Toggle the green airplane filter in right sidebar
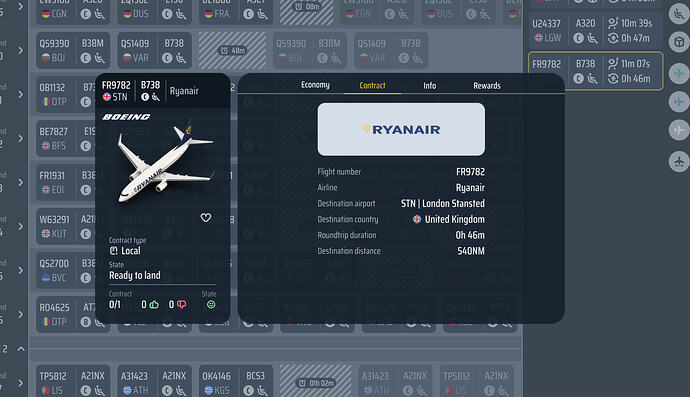The image size is (690, 397). pos(679,73)
